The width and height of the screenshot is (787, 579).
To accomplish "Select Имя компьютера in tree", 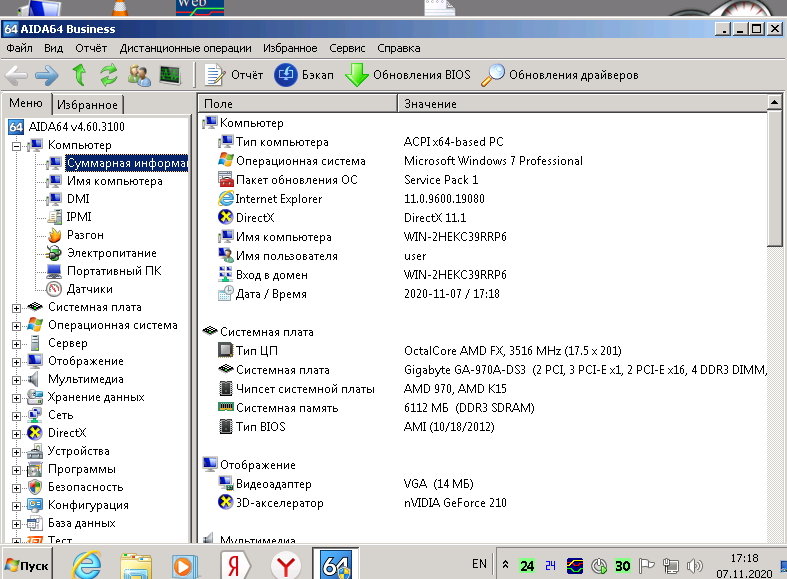I will click(x=114, y=181).
